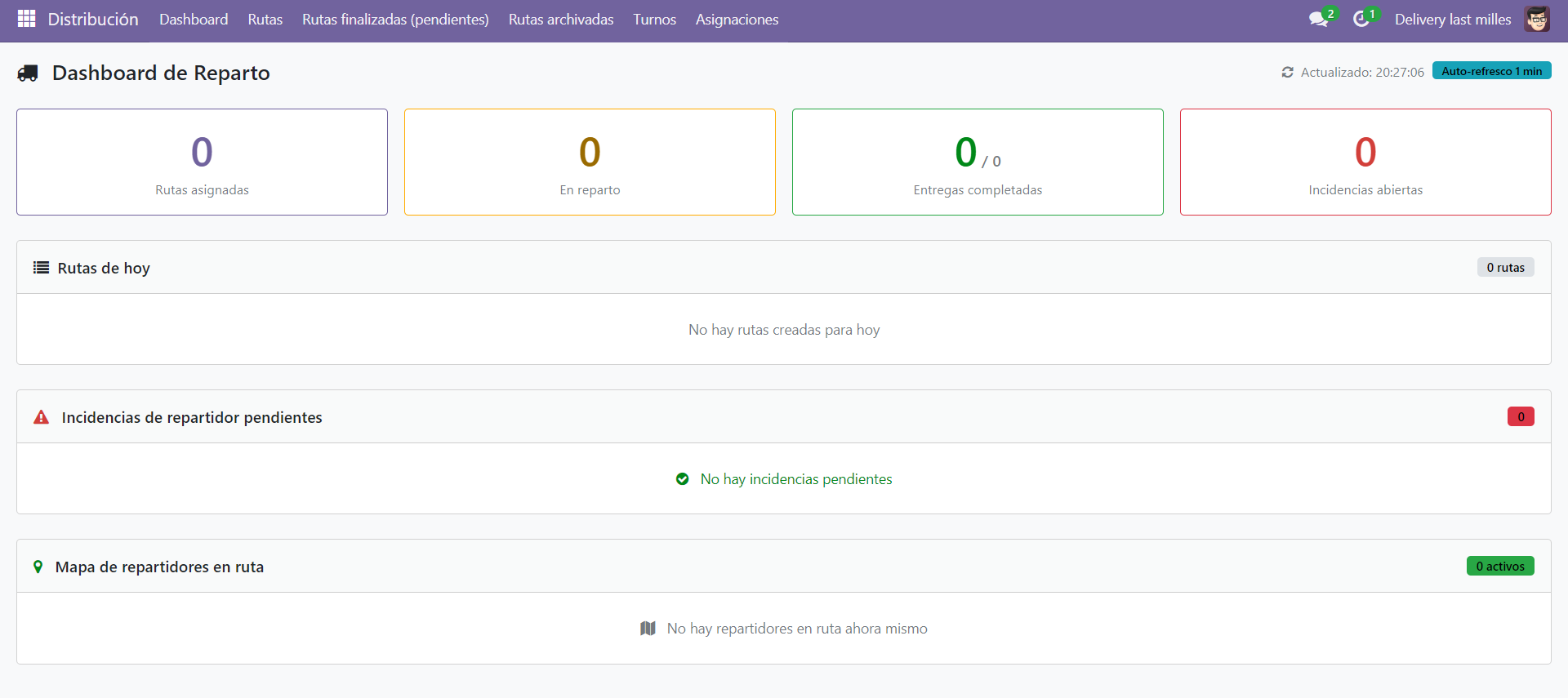Image resolution: width=1568 pixels, height=698 pixels.
Task: Click the green map pin icon
Action: [x=38, y=567]
